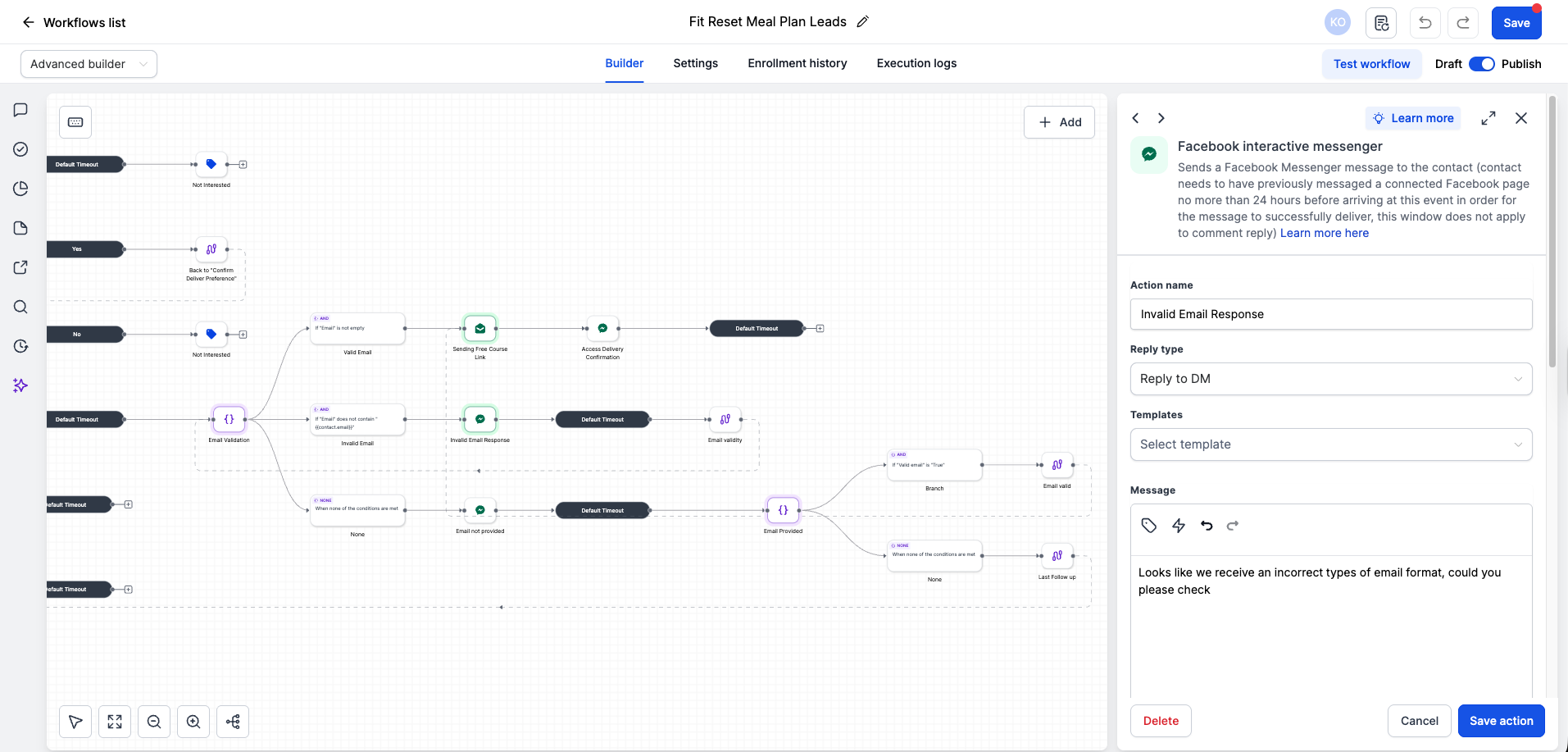Viewport: 1568px width, 752px height.
Task: Open the version history notes icon
Action: [1381, 23]
